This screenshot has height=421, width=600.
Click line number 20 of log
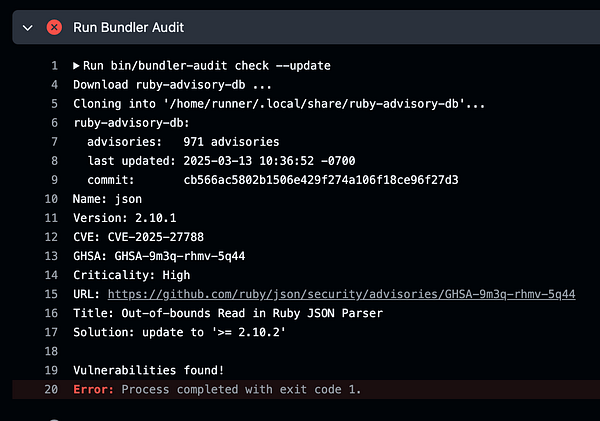tap(51, 389)
